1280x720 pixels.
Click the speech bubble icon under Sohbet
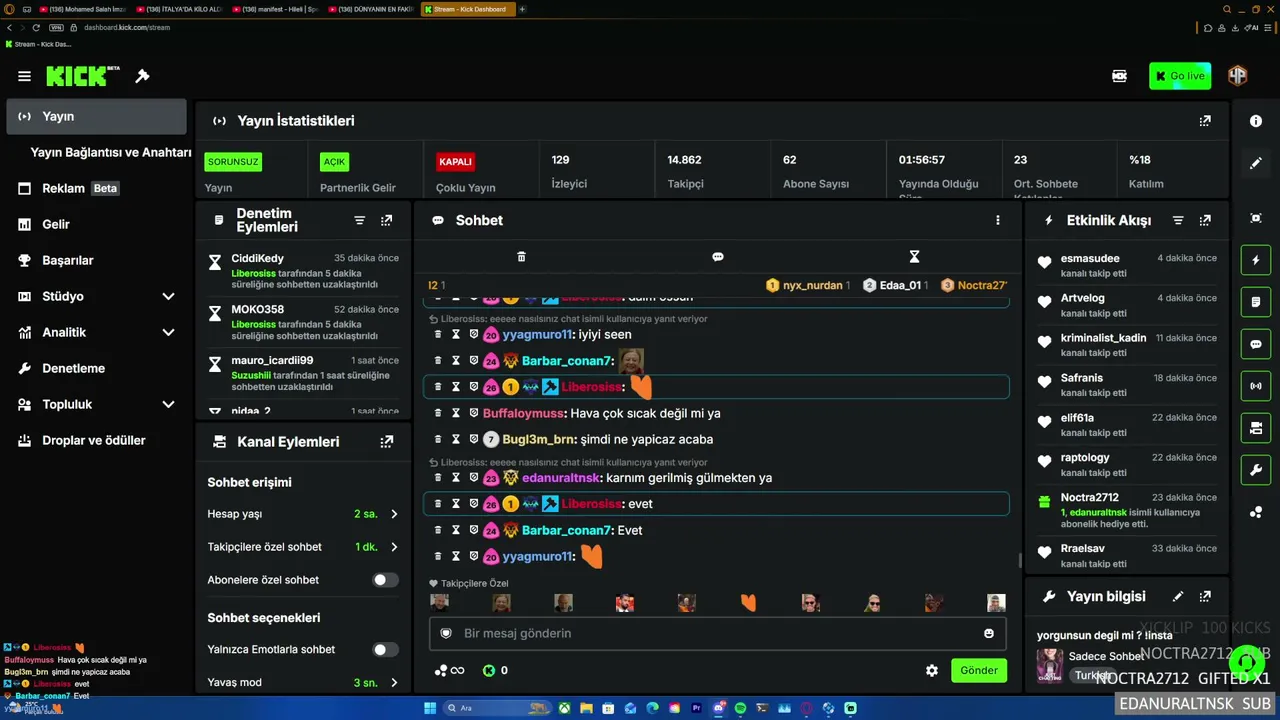pos(718,257)
